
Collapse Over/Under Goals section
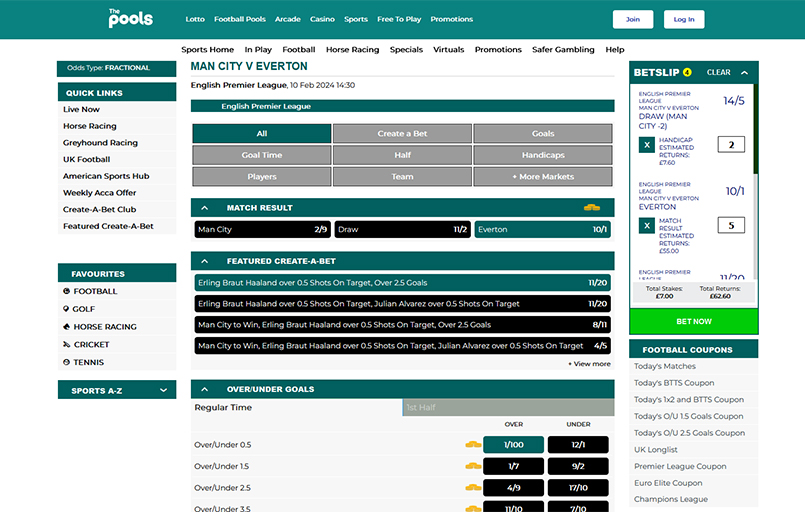coord(204,389)
